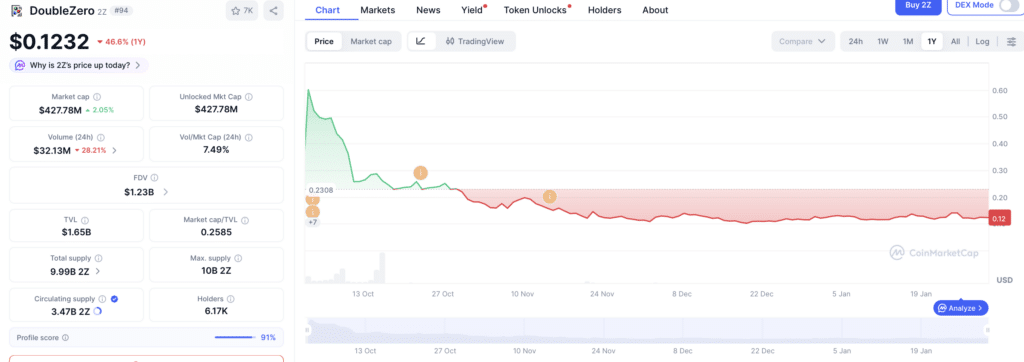1024x362 pixels.
Task: Open TVL info icon
Action: pyautogui.click(x=85, y=220)
